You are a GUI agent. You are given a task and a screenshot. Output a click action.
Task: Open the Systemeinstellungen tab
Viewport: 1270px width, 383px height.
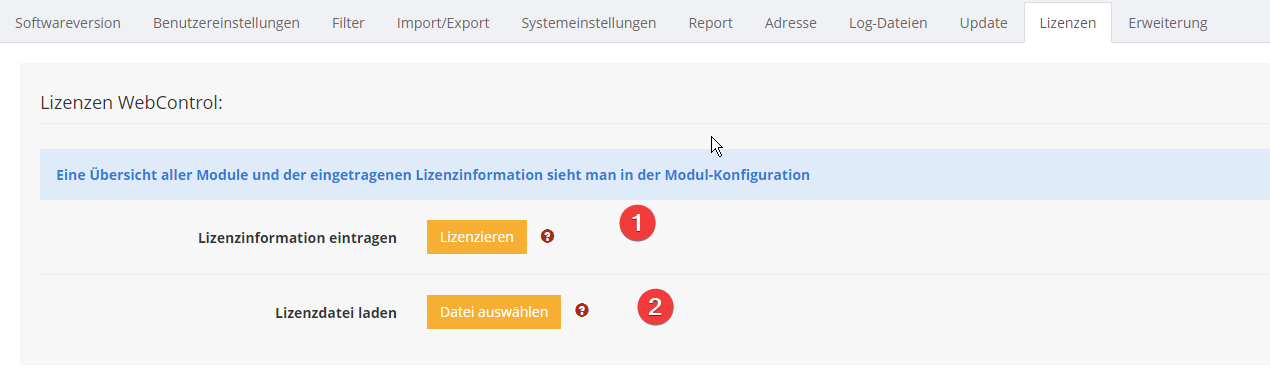(589, 22)
